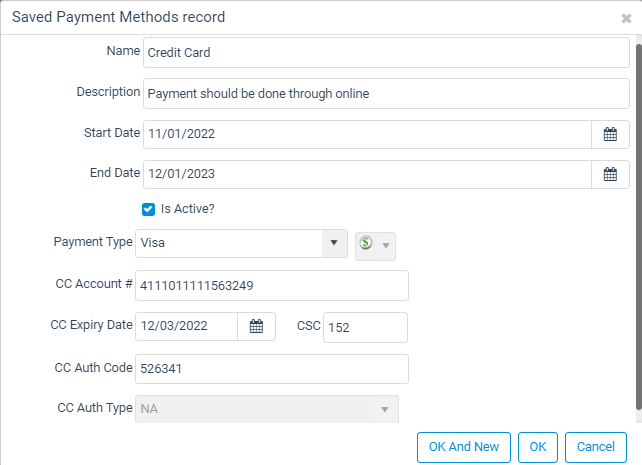
Task: Click the Name field containing Credit Card
Action: pyautogui.click(x=385, y=52)
